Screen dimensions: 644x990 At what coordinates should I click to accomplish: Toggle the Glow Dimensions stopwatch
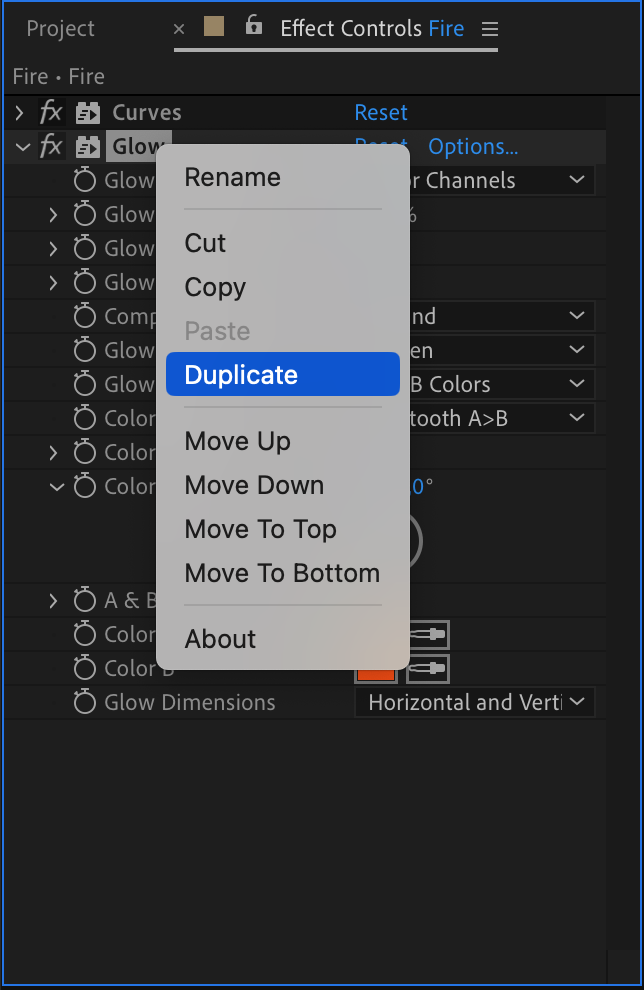tap(85, 701)
